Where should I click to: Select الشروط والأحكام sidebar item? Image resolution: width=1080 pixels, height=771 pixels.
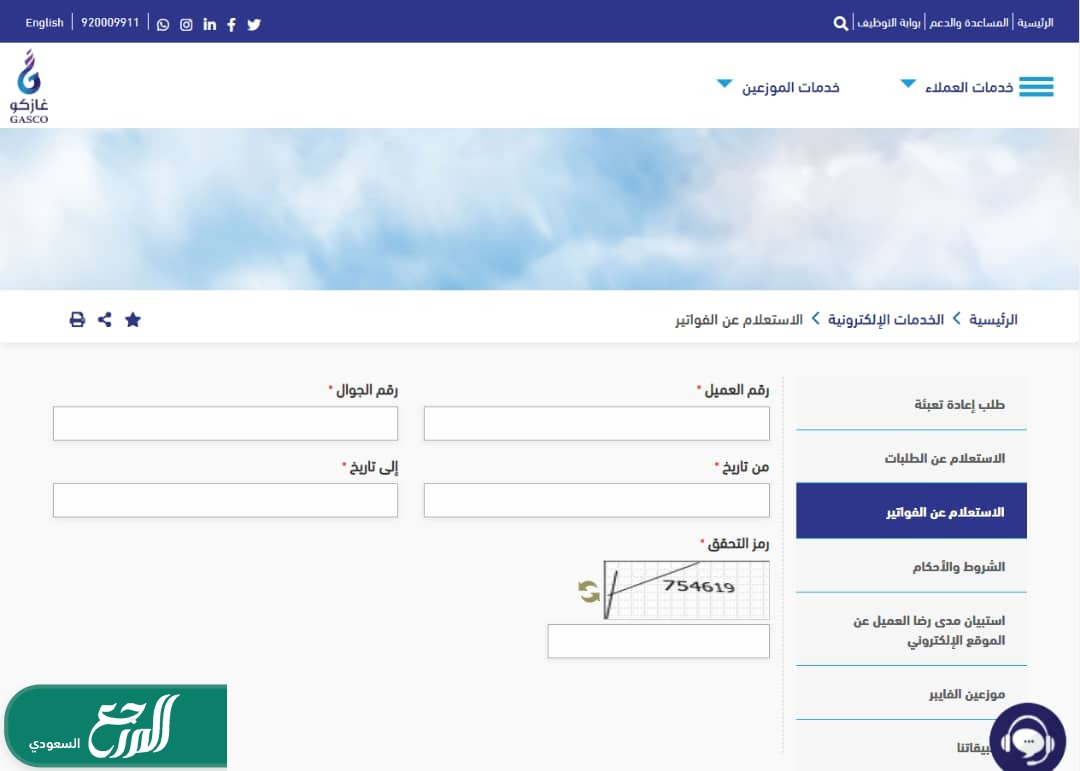point(958,567)
